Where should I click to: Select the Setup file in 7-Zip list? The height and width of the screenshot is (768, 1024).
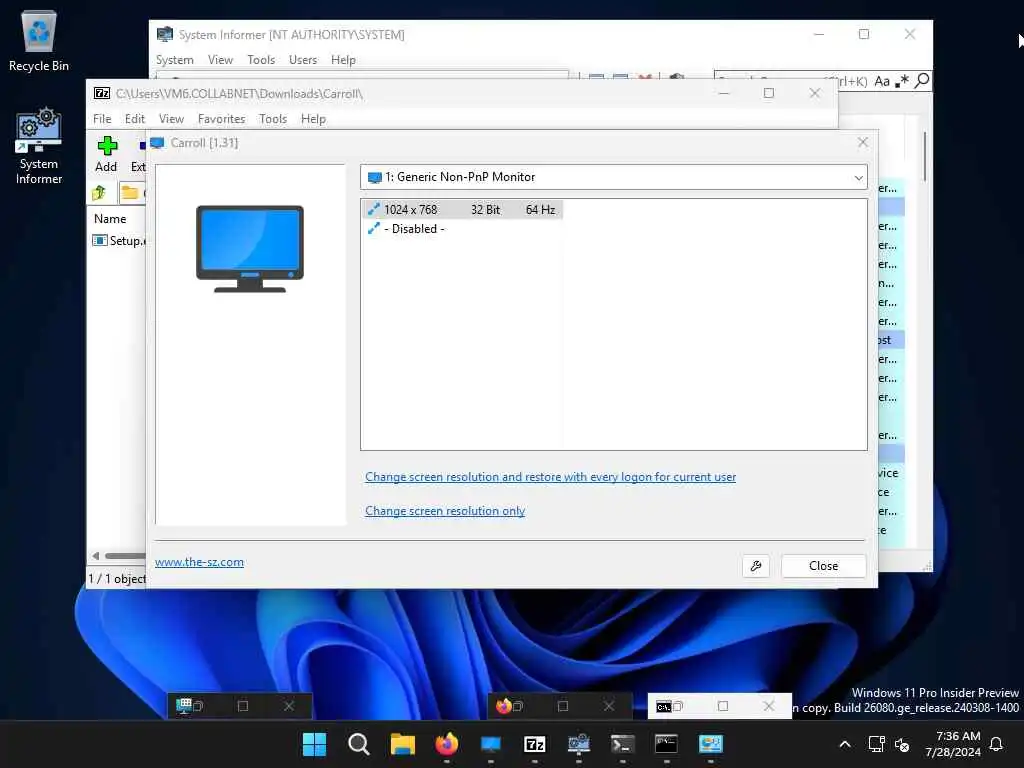point(119,241)
